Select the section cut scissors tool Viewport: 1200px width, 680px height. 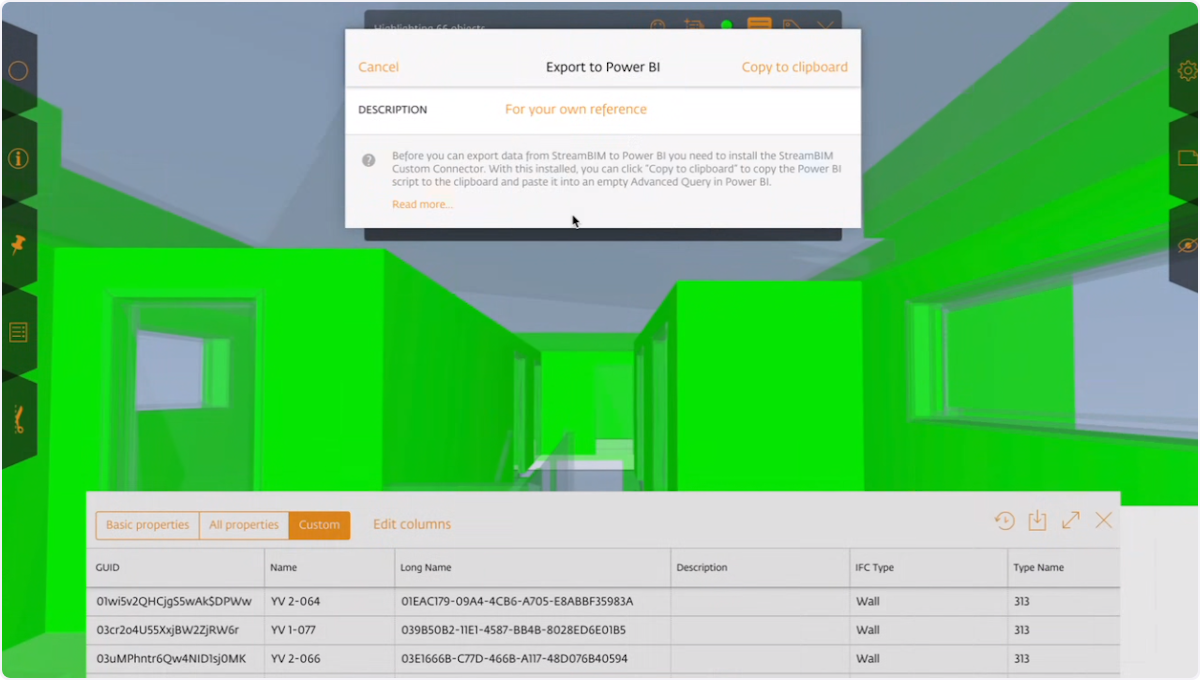(18, 419)
